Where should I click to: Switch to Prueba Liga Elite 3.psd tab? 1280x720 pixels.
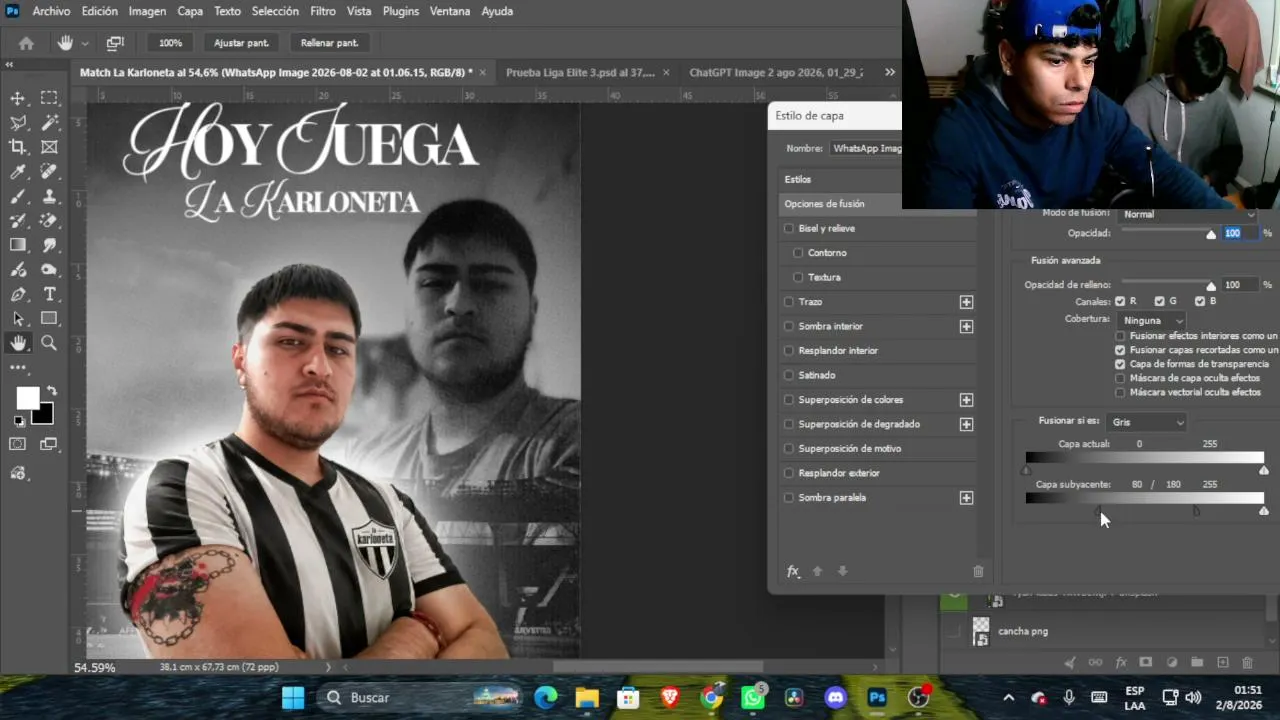tap(581, 72)
